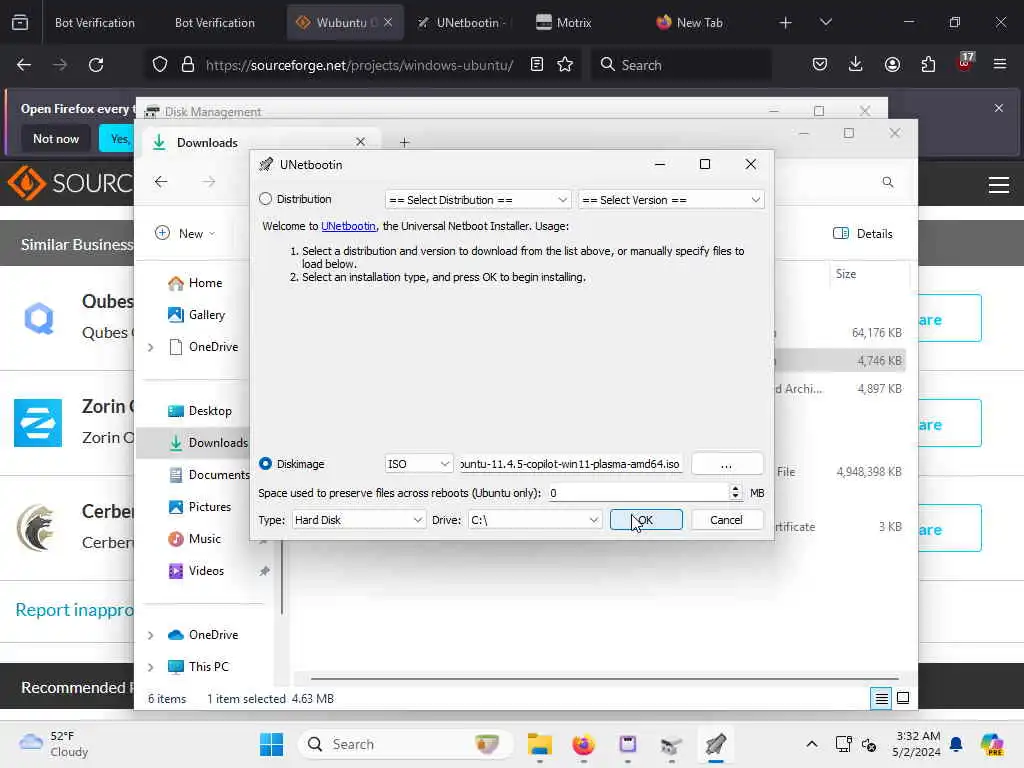Increase persistent space with spinner arrows

pos(735,489)
